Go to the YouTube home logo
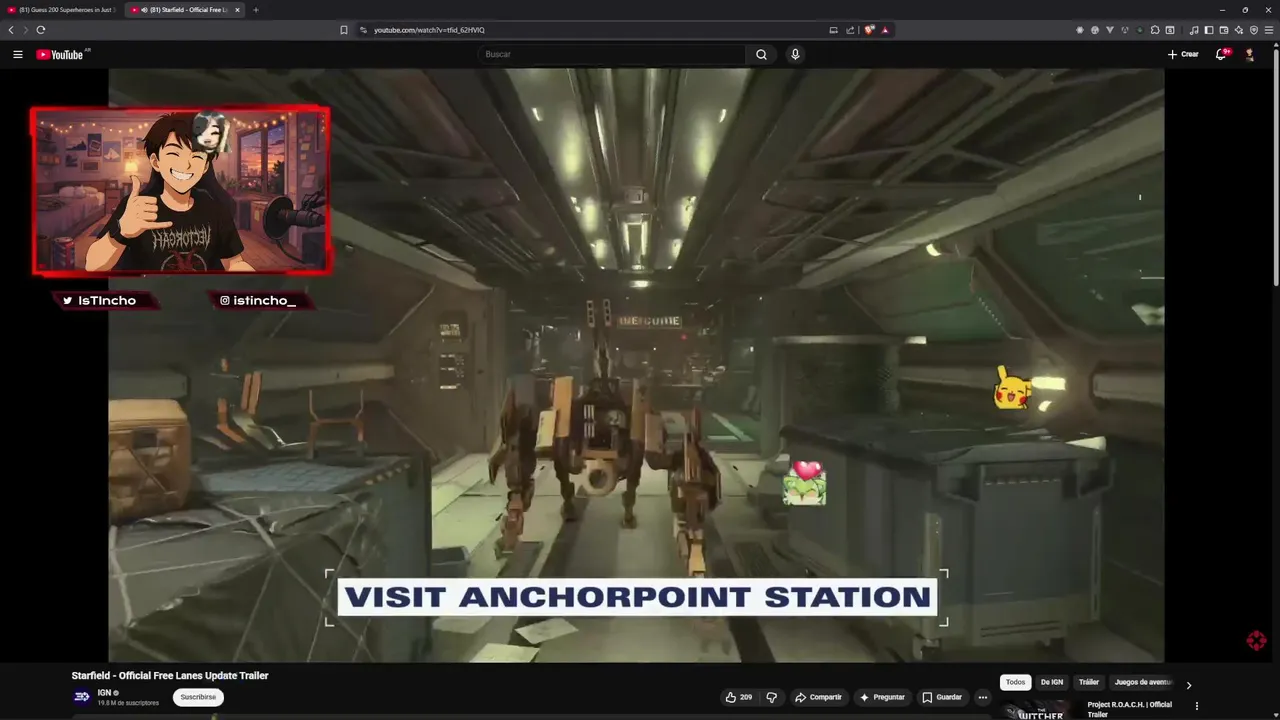Viewport: 1280px width, 720px height. [60, 54]
